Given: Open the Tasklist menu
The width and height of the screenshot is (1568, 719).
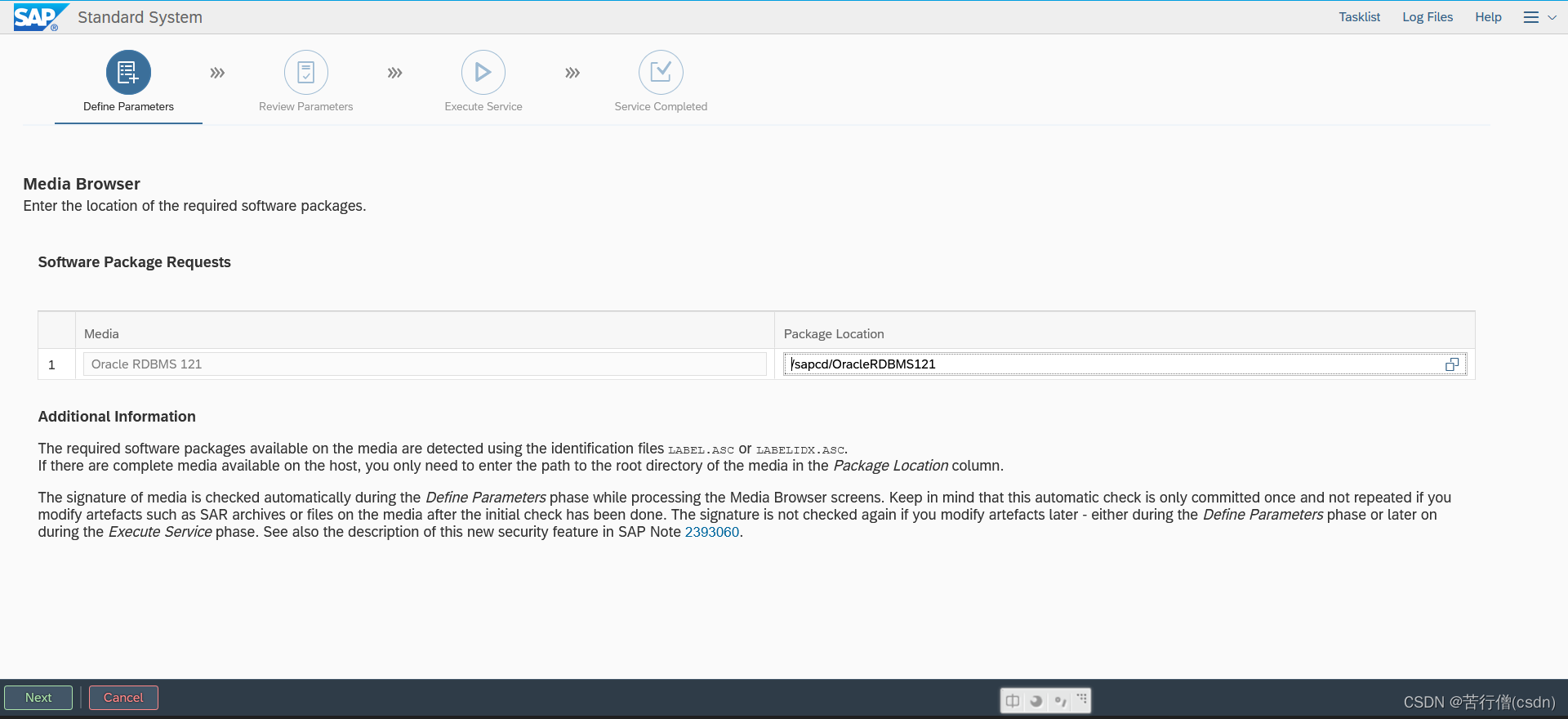Looking at the screenshot, I should (x=1359, y=17).
